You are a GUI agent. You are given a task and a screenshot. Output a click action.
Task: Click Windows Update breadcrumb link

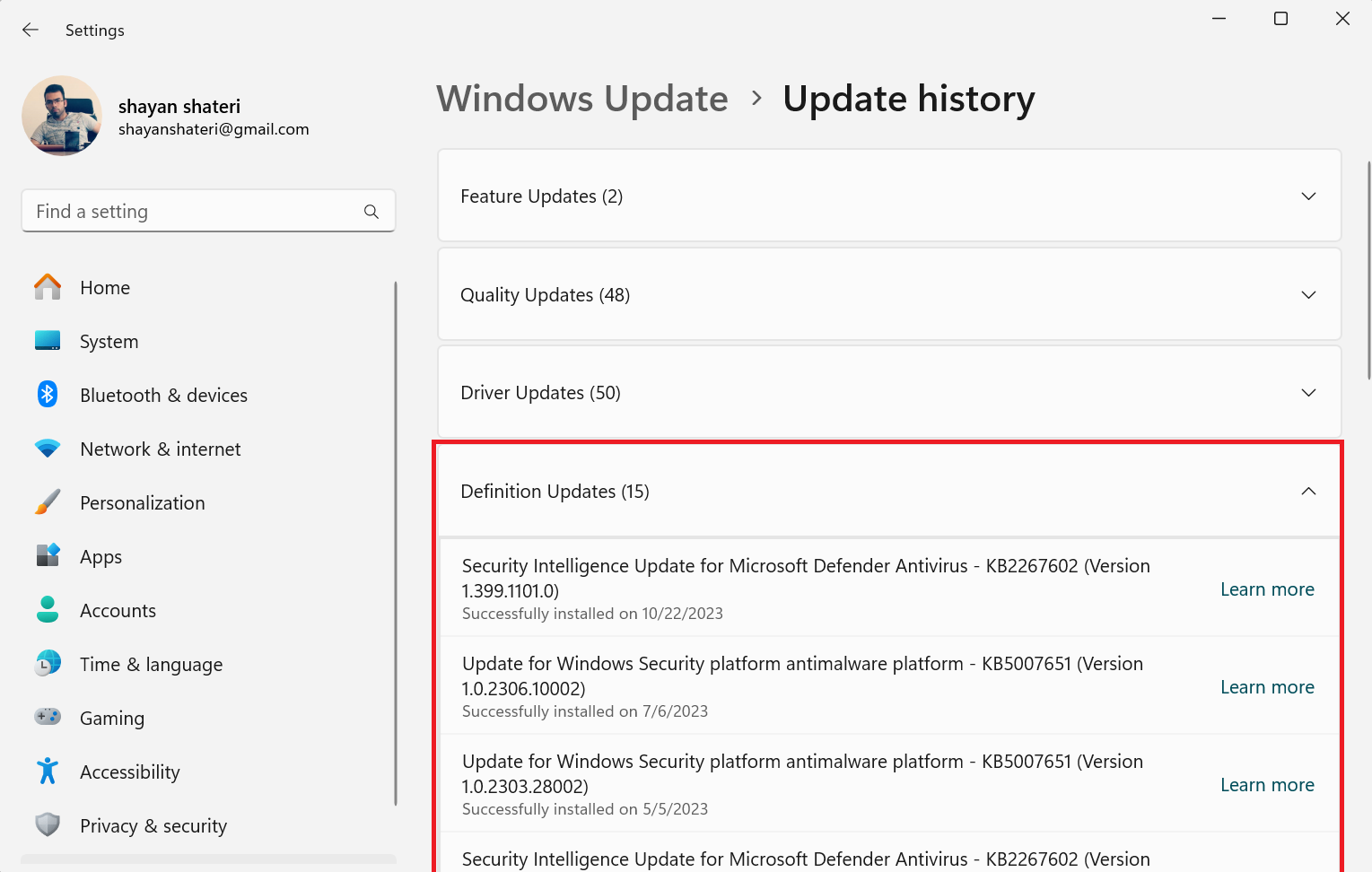pos(582,99)
